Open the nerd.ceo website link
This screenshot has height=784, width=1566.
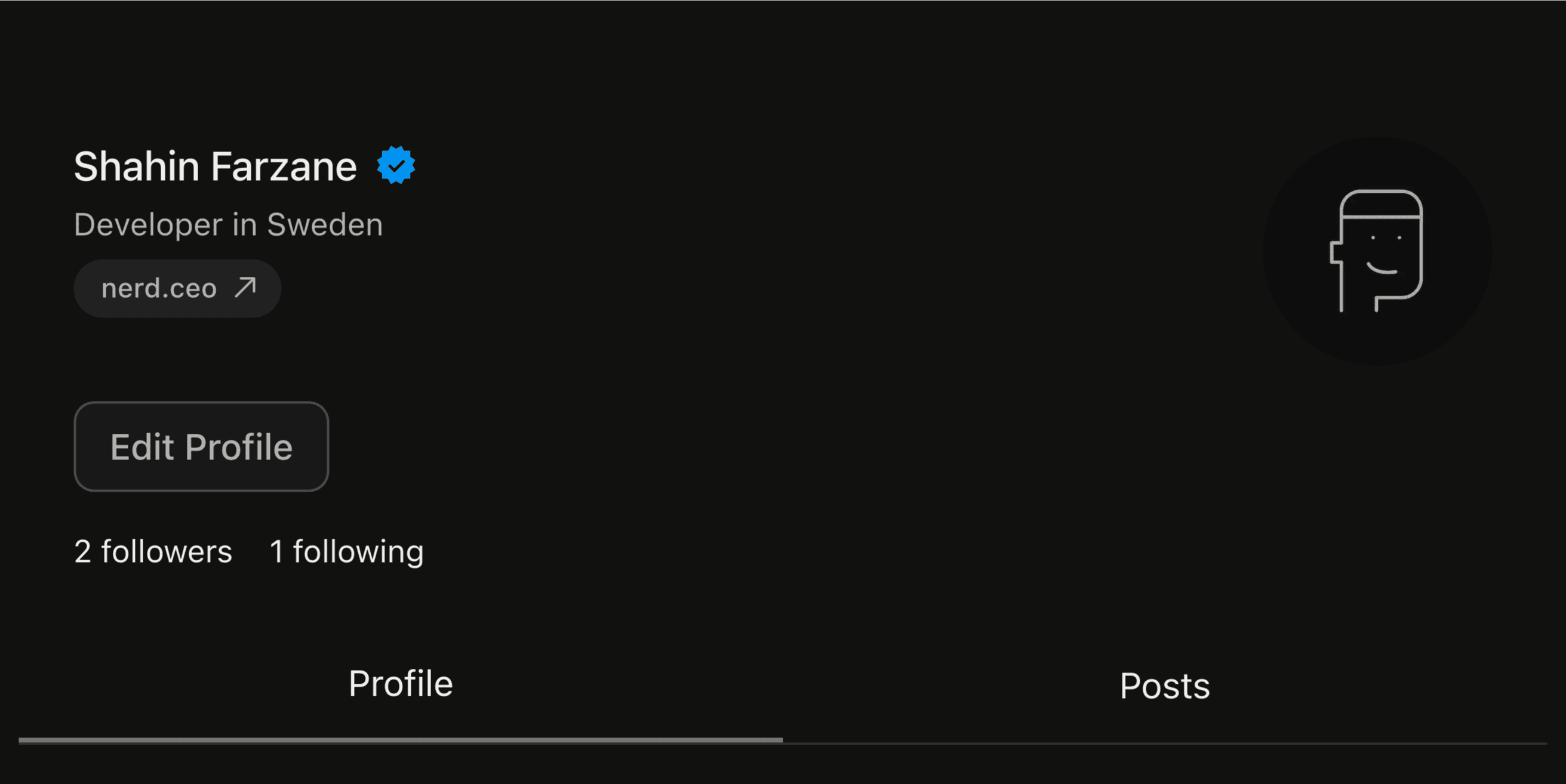[159, 289]
